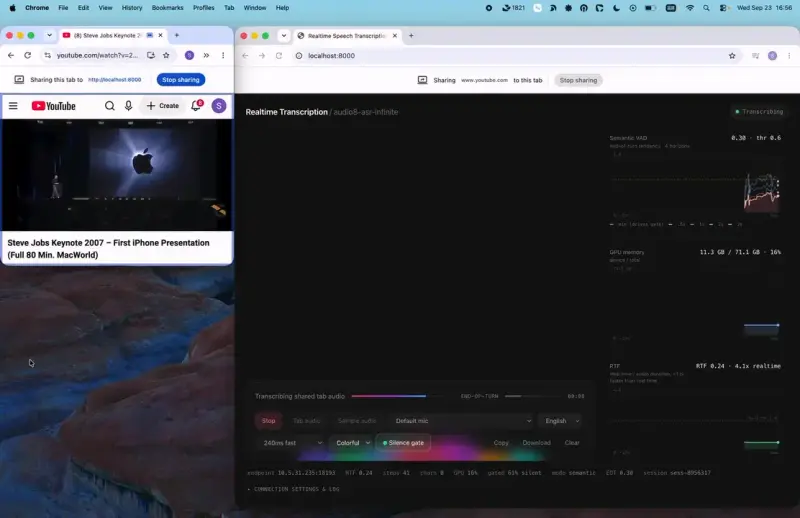
Task: Click the 'Transcribing' status indicator
Action: [759, 111]
